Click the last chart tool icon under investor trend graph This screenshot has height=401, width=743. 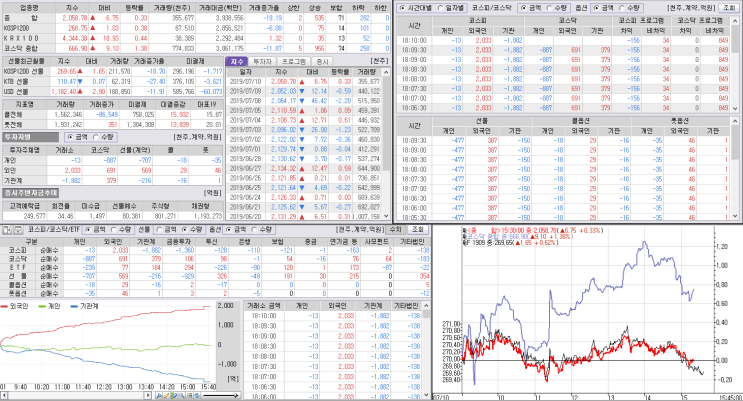click(197, 395)
